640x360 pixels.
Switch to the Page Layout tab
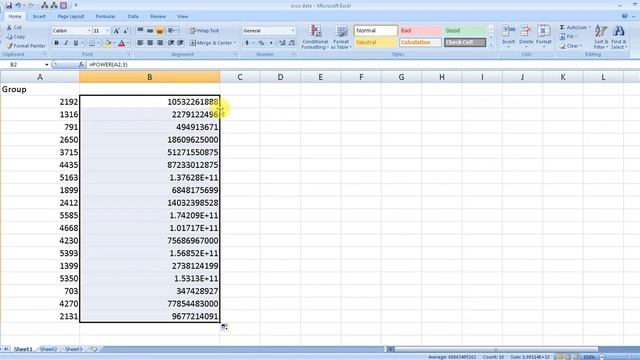(x=71, y=16)
